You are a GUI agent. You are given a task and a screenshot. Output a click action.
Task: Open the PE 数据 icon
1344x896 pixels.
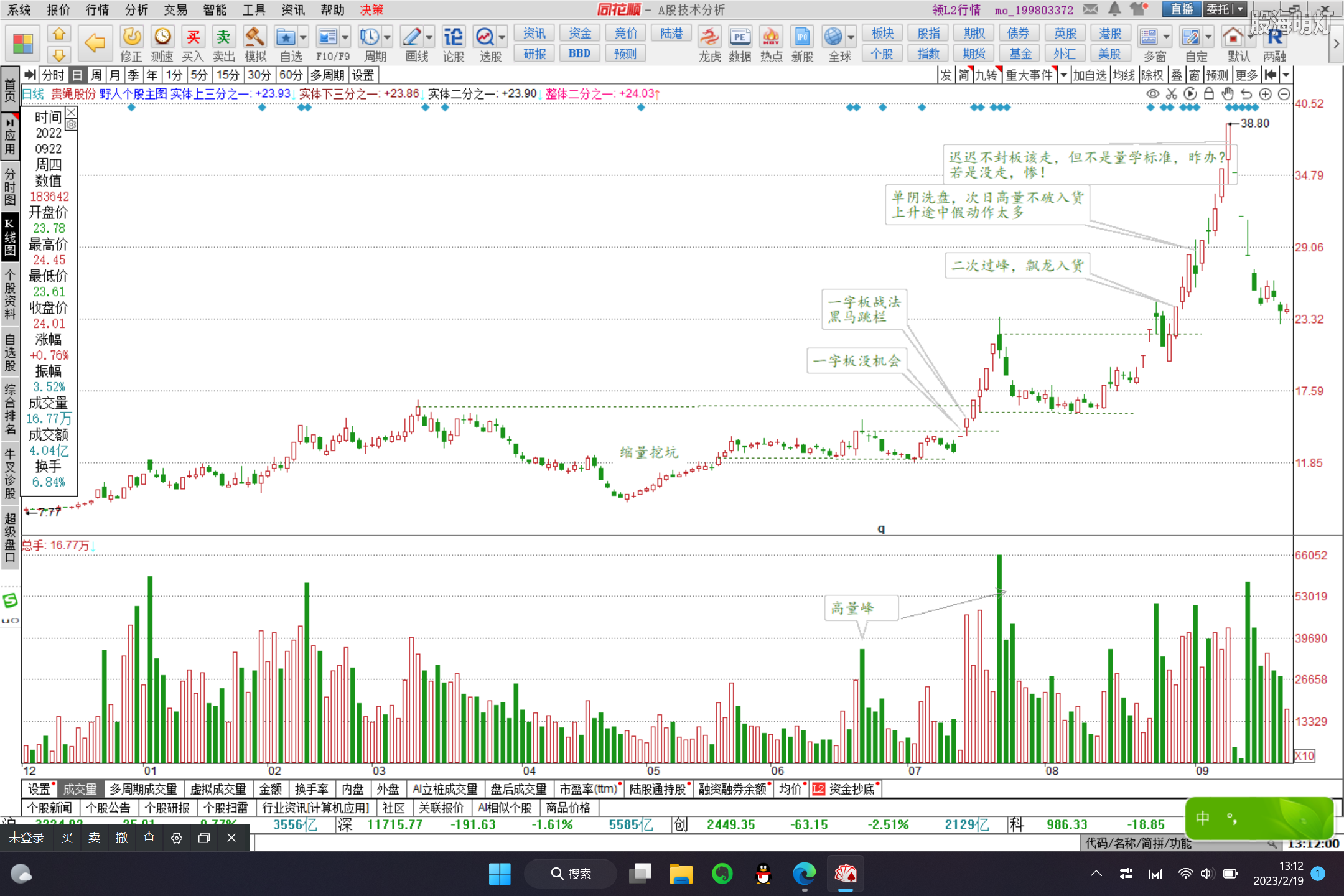click(740, 37)
